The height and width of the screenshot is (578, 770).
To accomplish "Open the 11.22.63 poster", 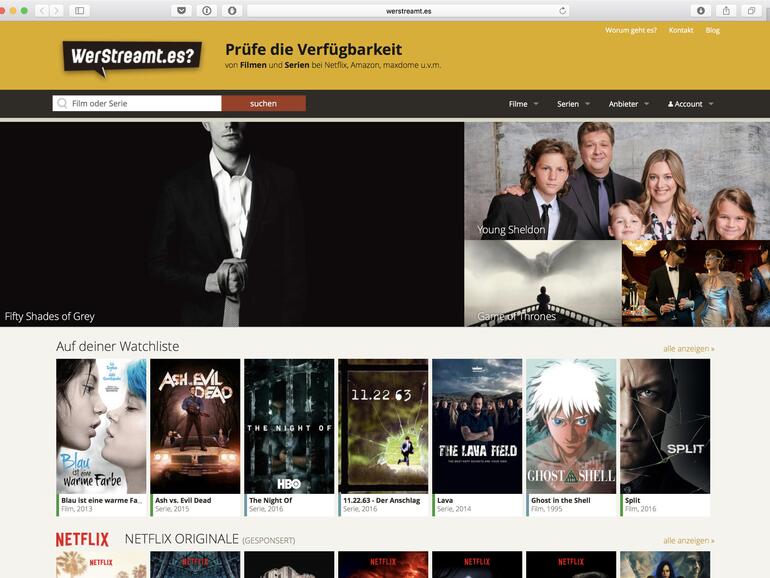I will pos(383,426).
